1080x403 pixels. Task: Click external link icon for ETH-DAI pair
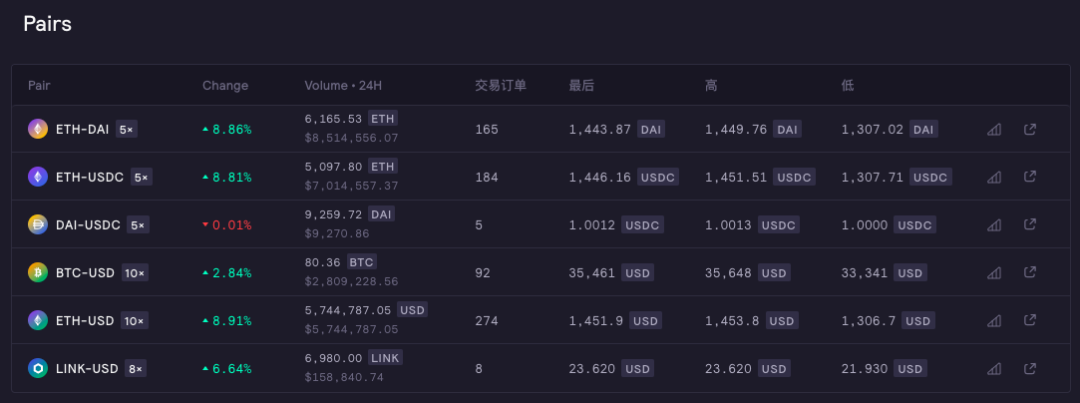point(1030,129)
